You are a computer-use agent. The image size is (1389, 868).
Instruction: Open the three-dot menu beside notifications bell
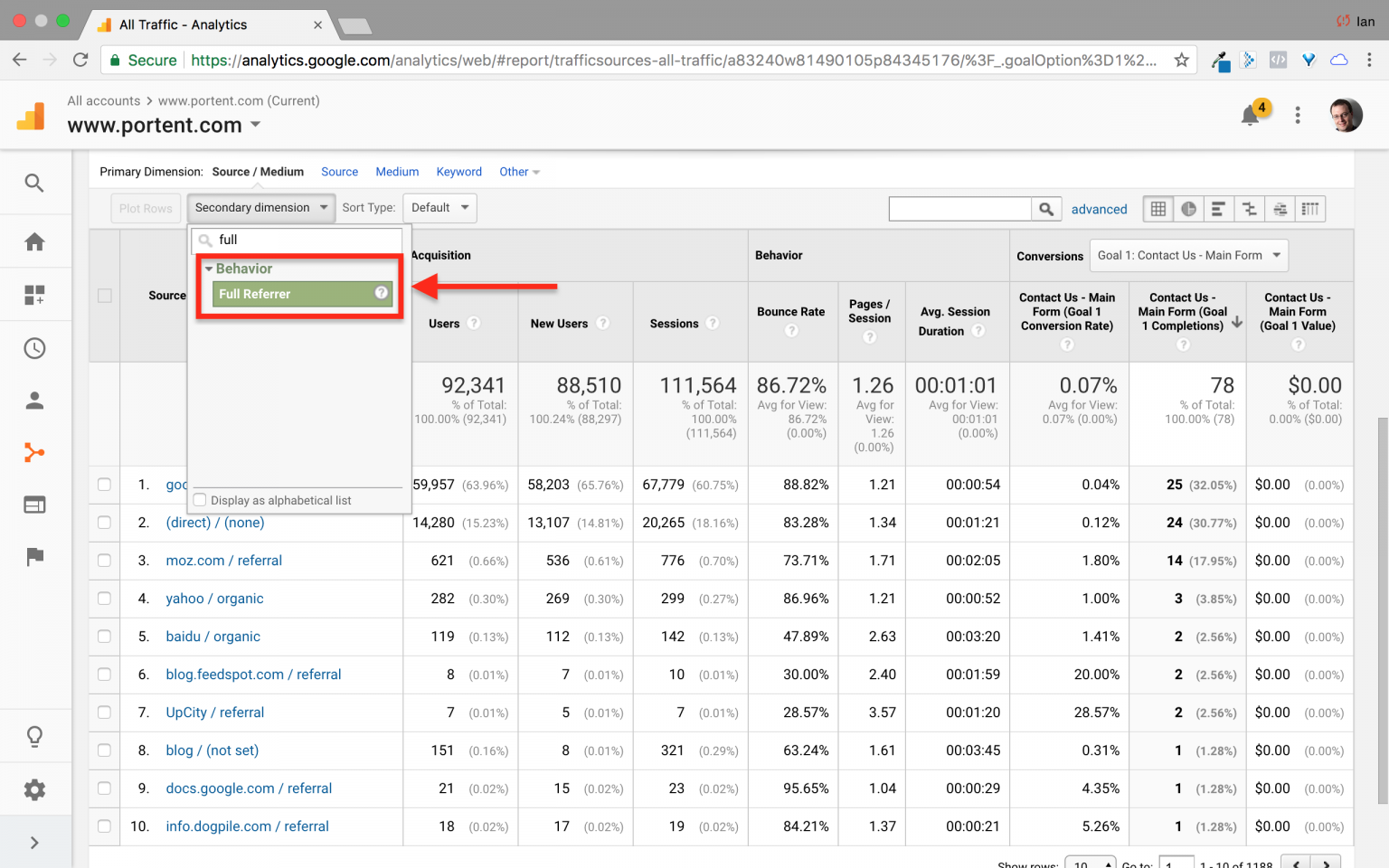click(1298, 115)
